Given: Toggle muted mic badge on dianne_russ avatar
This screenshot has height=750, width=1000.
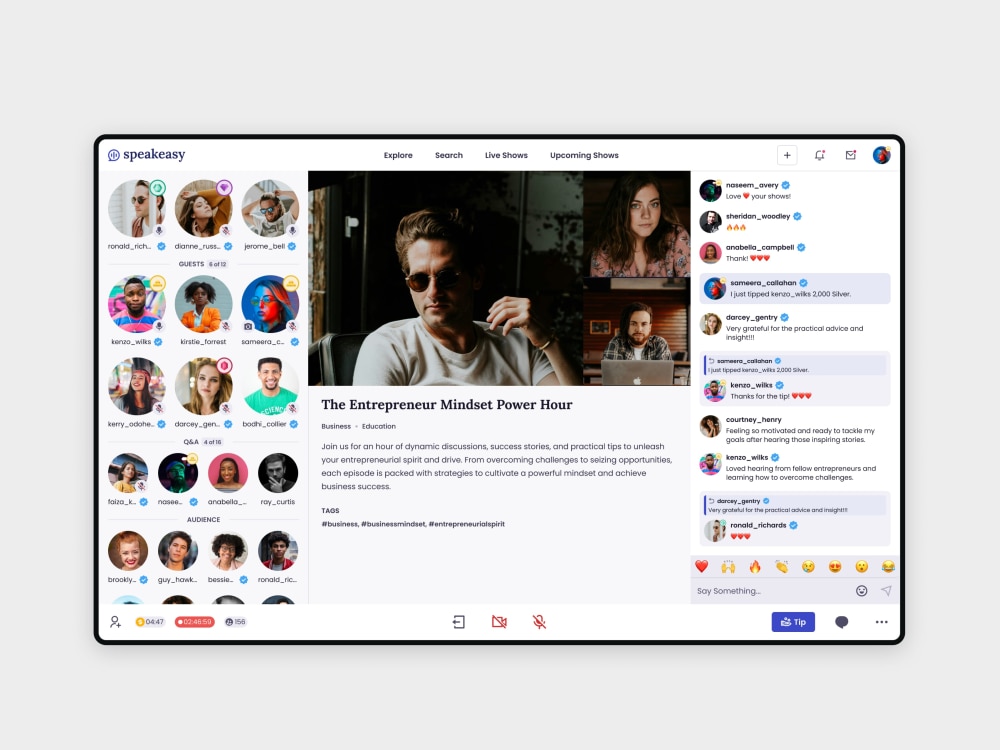Looking at the screenshot, I should tap(225, 230).
